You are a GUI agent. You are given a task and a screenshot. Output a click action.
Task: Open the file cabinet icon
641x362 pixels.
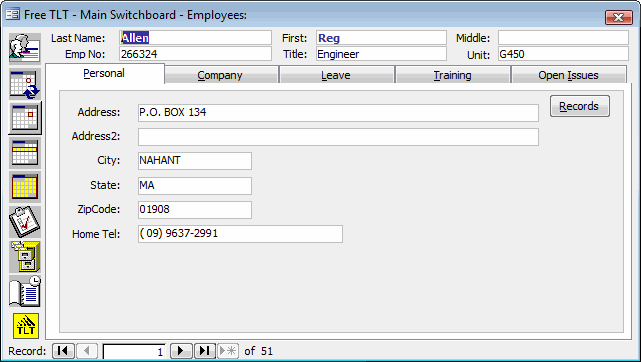point(25,257)
